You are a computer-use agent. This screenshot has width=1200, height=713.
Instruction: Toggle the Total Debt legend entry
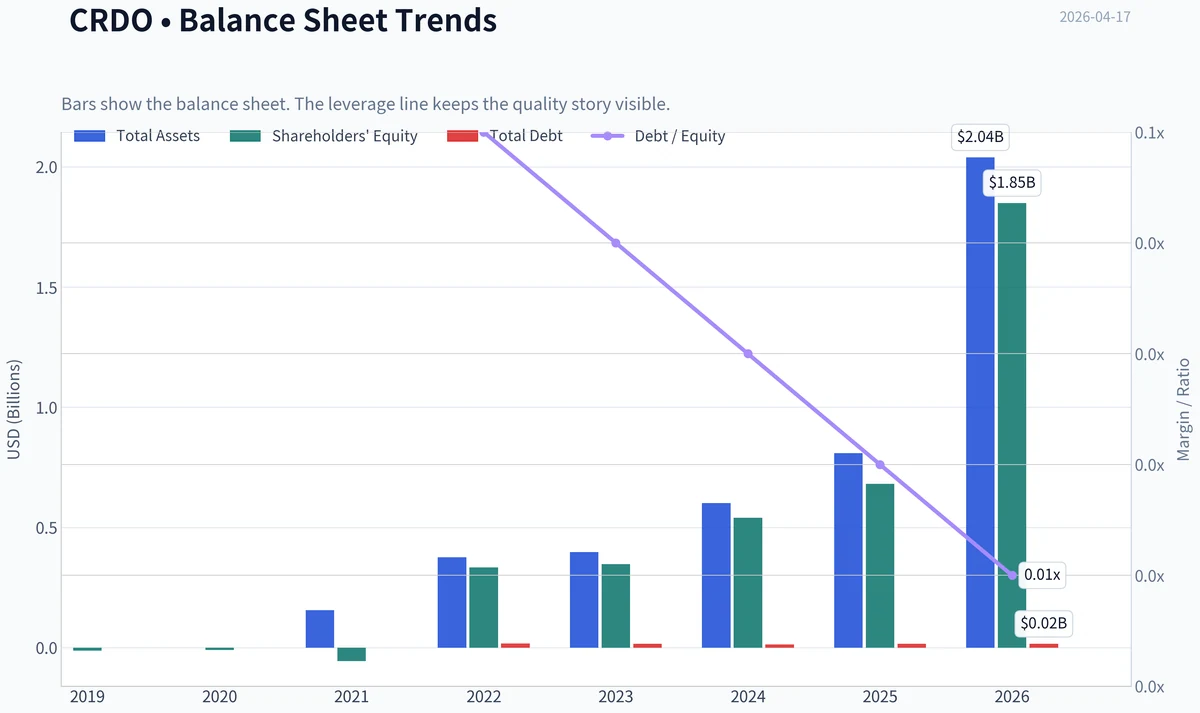pyautogui.click(x=504, y=136)
